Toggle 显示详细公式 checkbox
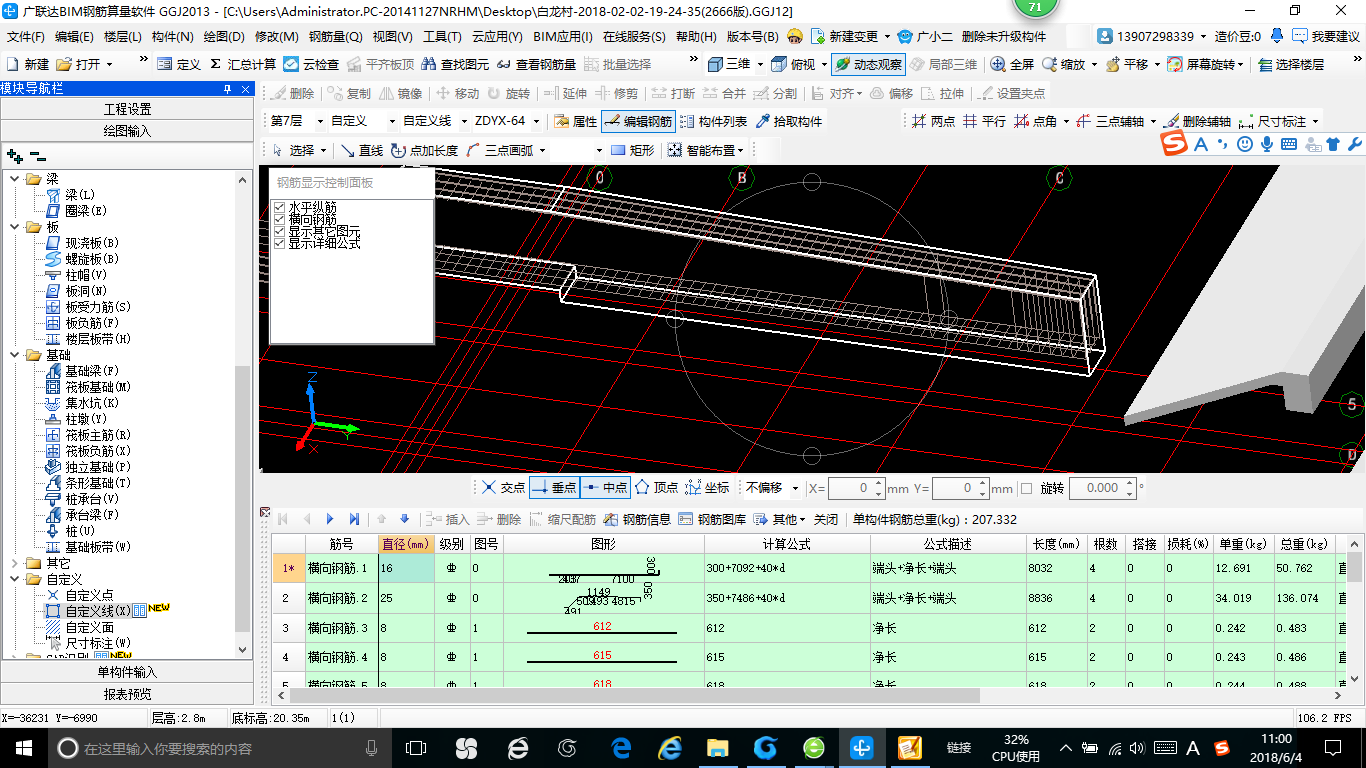Image resolution: width=1366 pixels, height=768 pixels. 279,243
